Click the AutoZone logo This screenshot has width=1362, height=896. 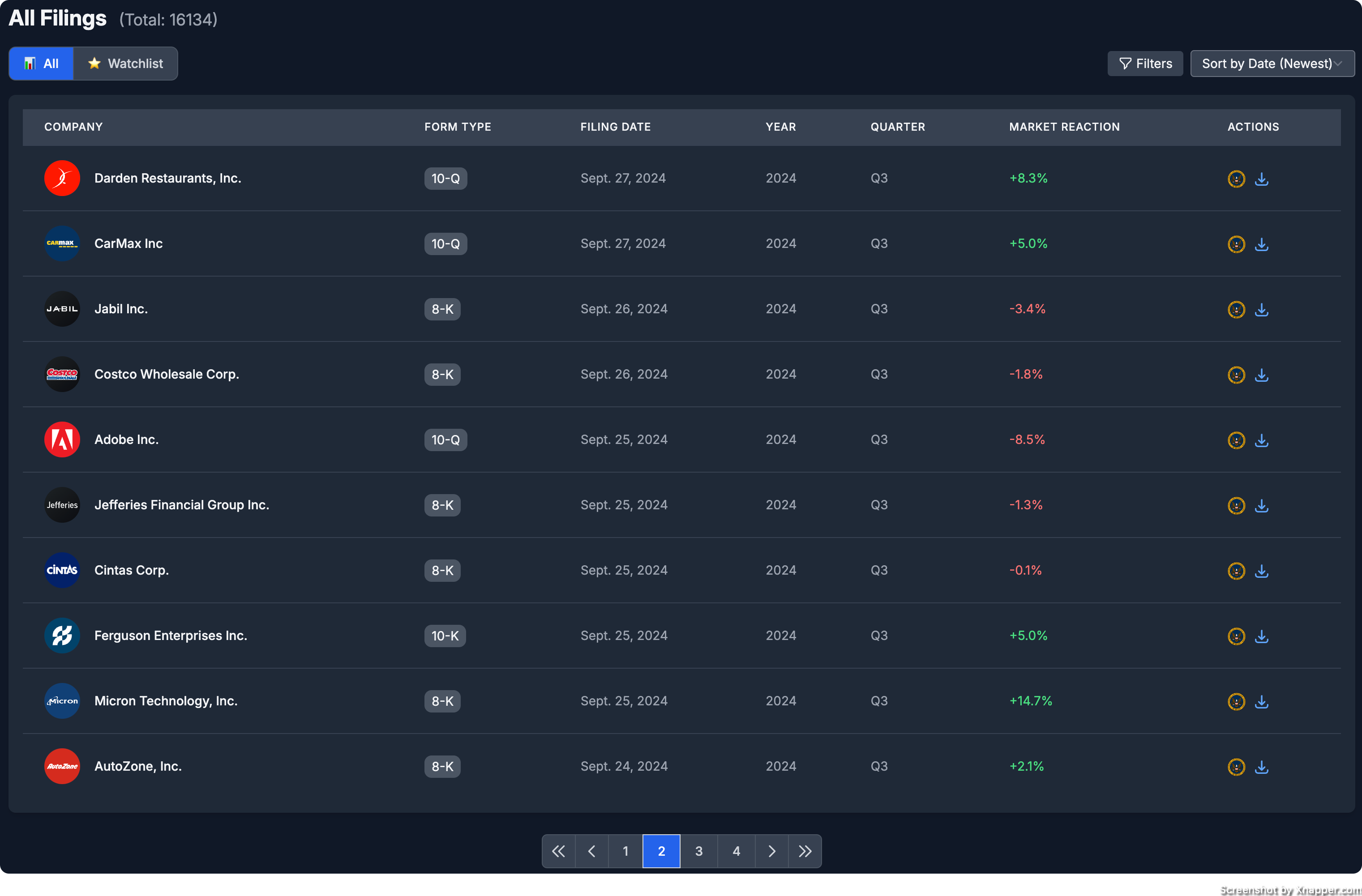62,766
